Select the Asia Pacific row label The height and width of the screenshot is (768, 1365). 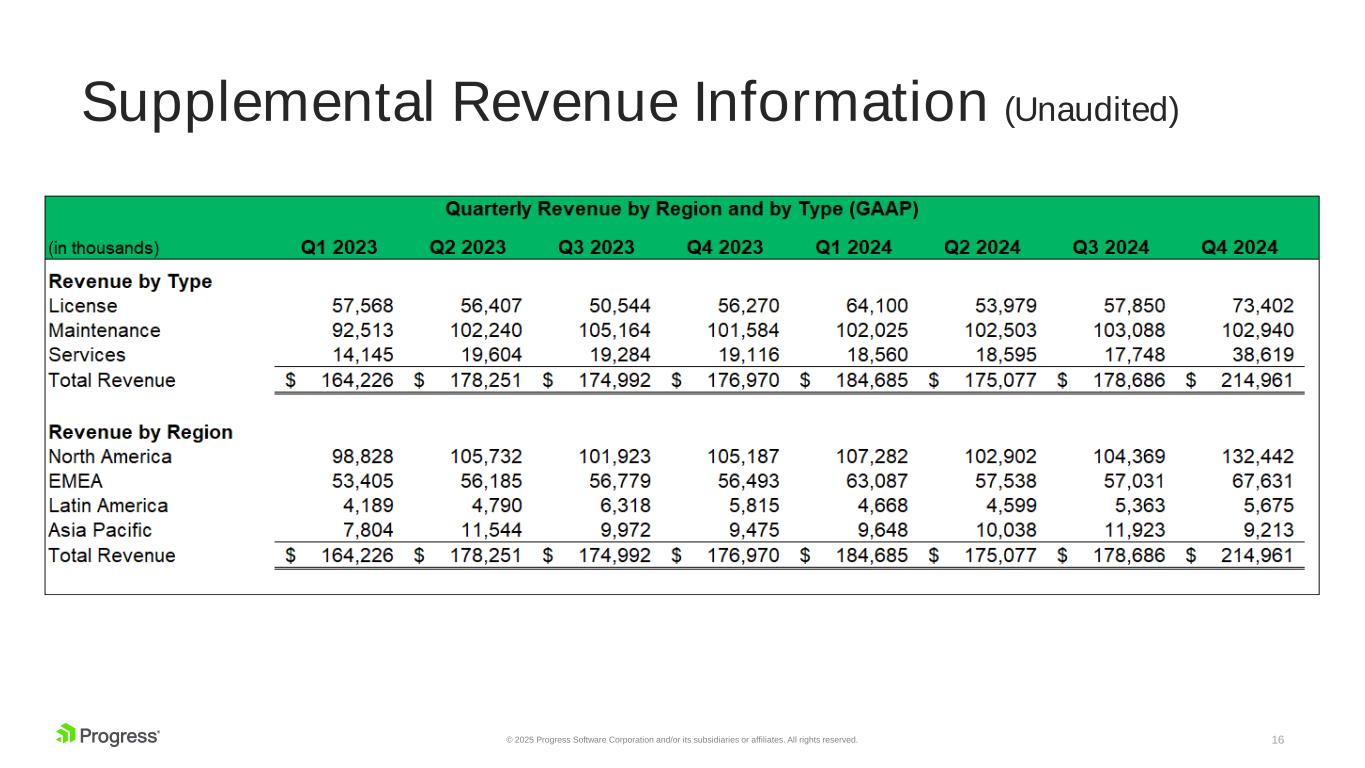100,530
